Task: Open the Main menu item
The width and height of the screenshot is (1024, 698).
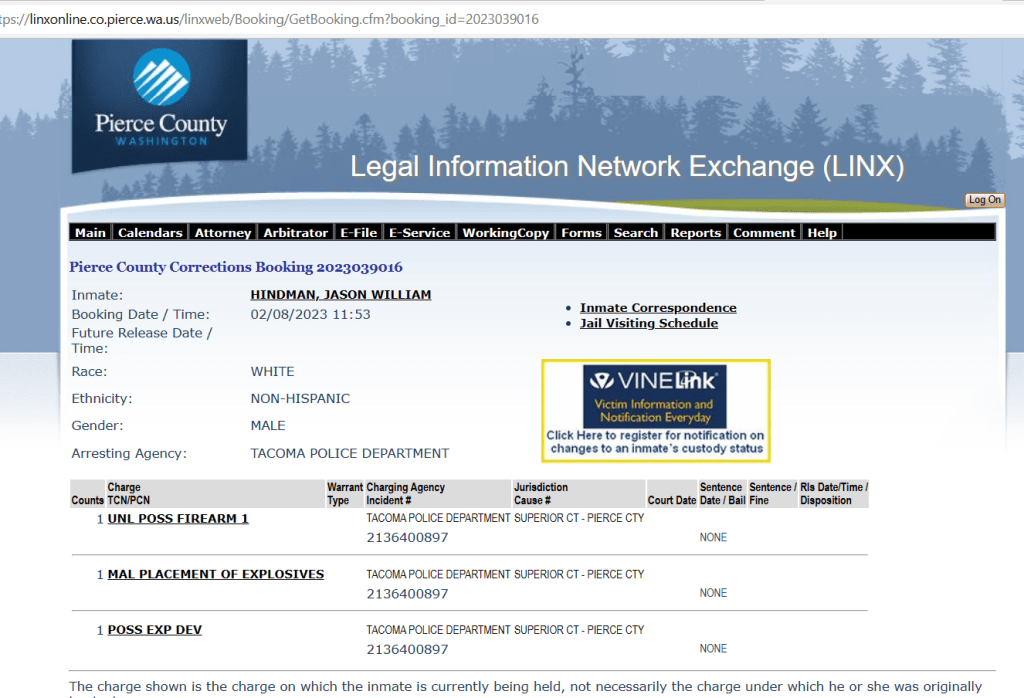Action: coord(90,232)
